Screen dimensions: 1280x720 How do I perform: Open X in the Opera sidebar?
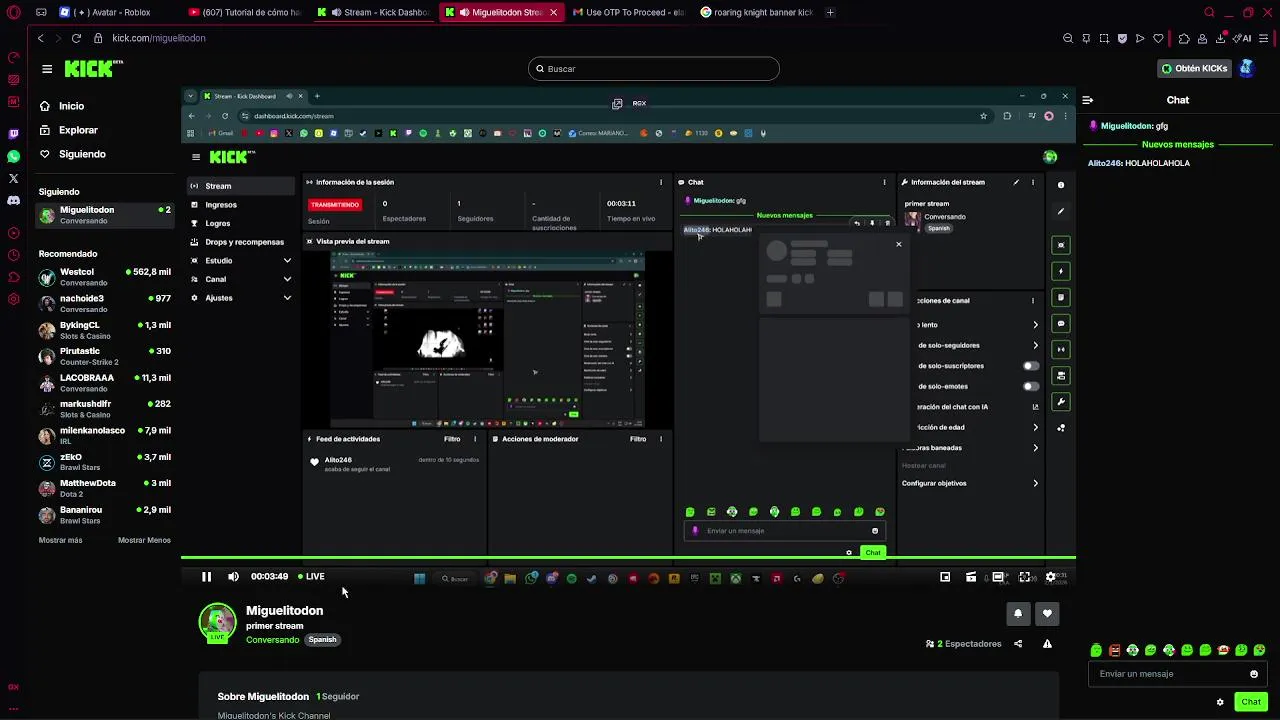(13, 178)
